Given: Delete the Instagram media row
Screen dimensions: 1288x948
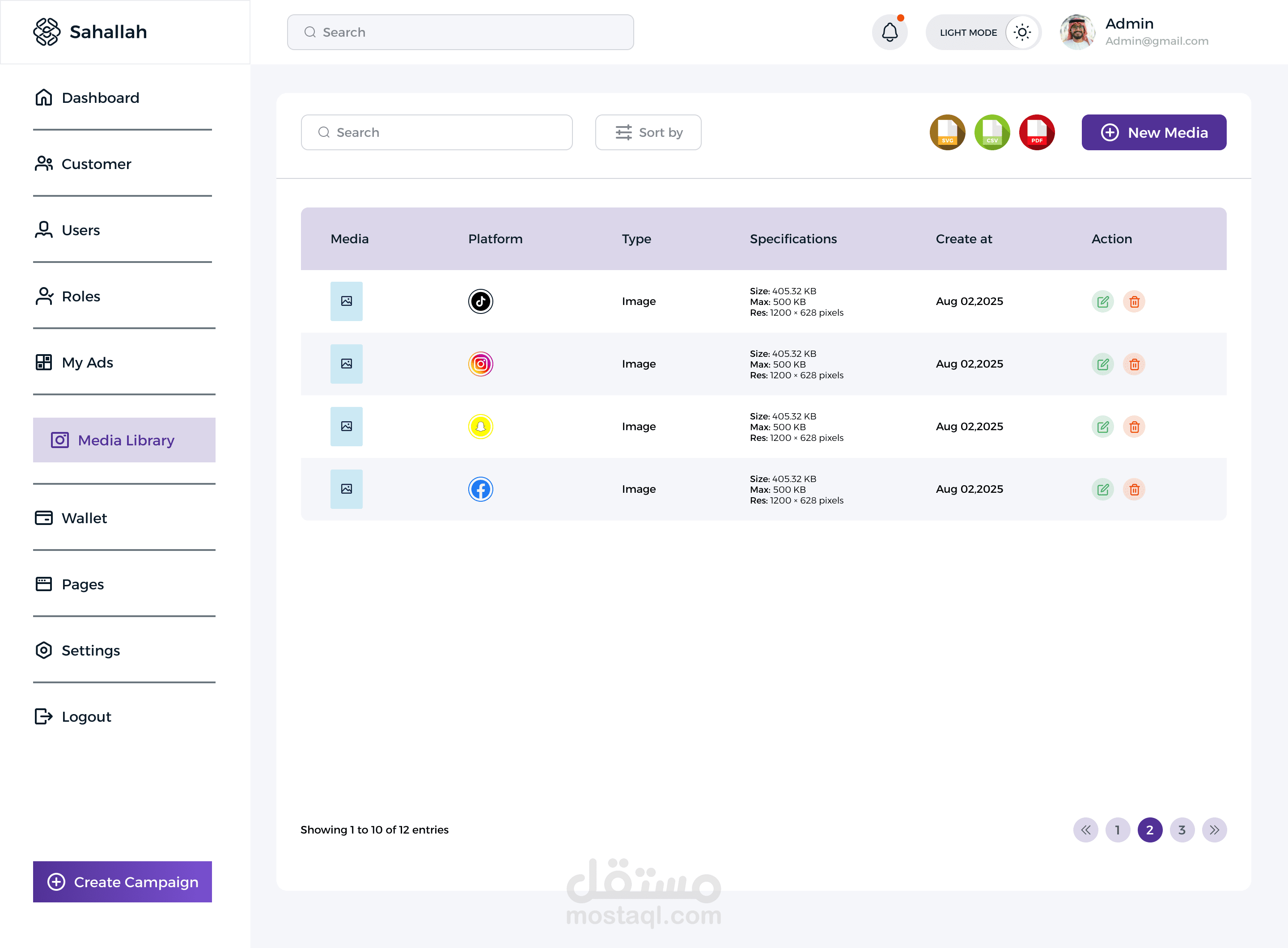Looking at the screenshot, I should click(1134, 364).
